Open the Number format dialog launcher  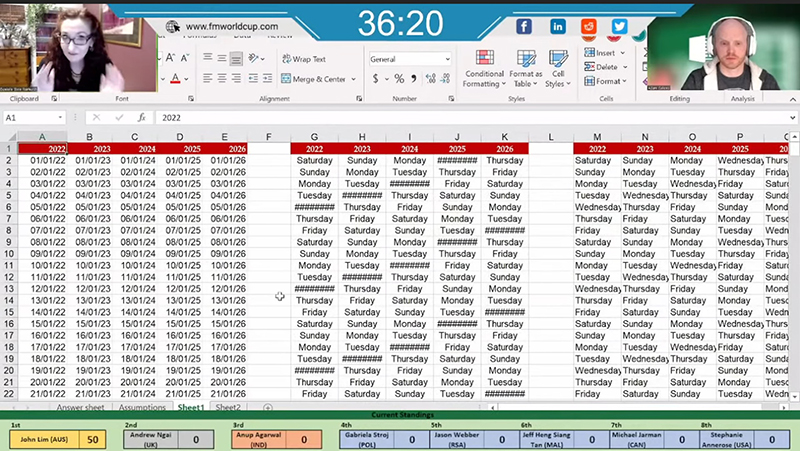pyautogui.click(x=452, y=98)
